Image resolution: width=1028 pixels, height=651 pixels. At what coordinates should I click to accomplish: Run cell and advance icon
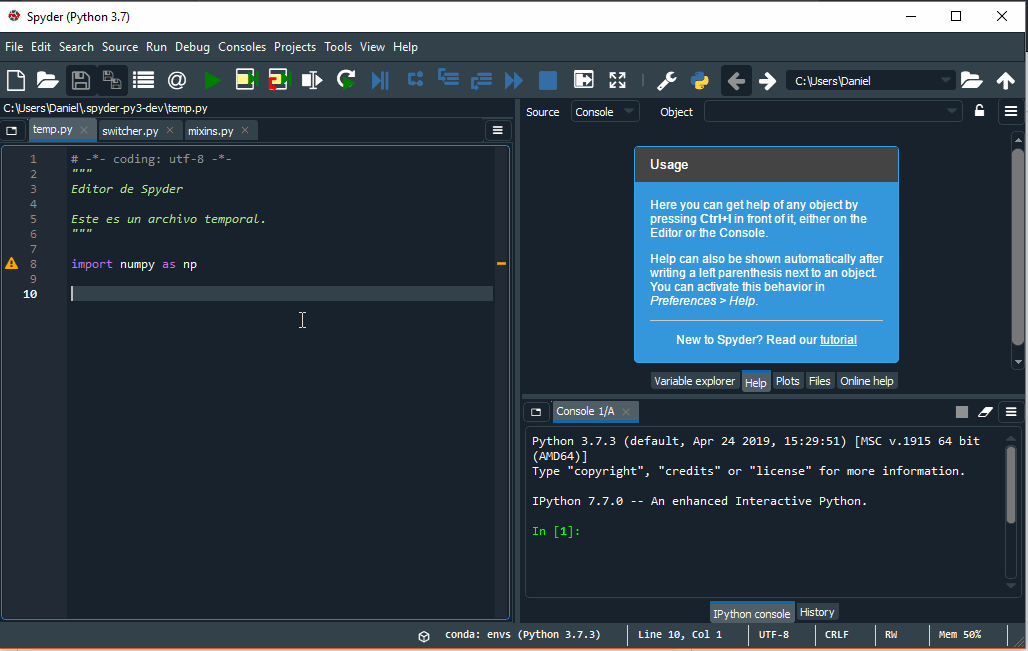tap(279, 81)
